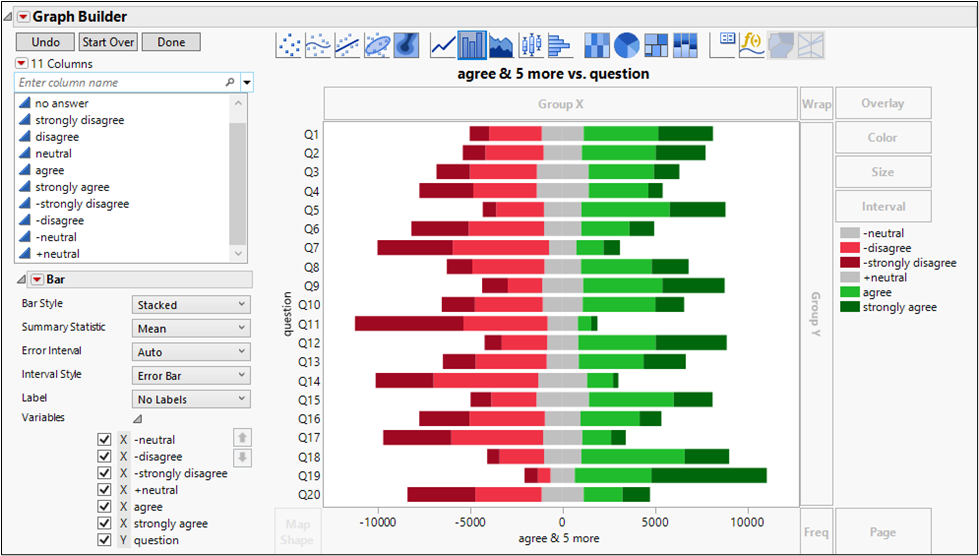979x556 pixels.
Task: Click the column list scrollbar down arrow
Action: pyautogui.click(x=238, y=254)
